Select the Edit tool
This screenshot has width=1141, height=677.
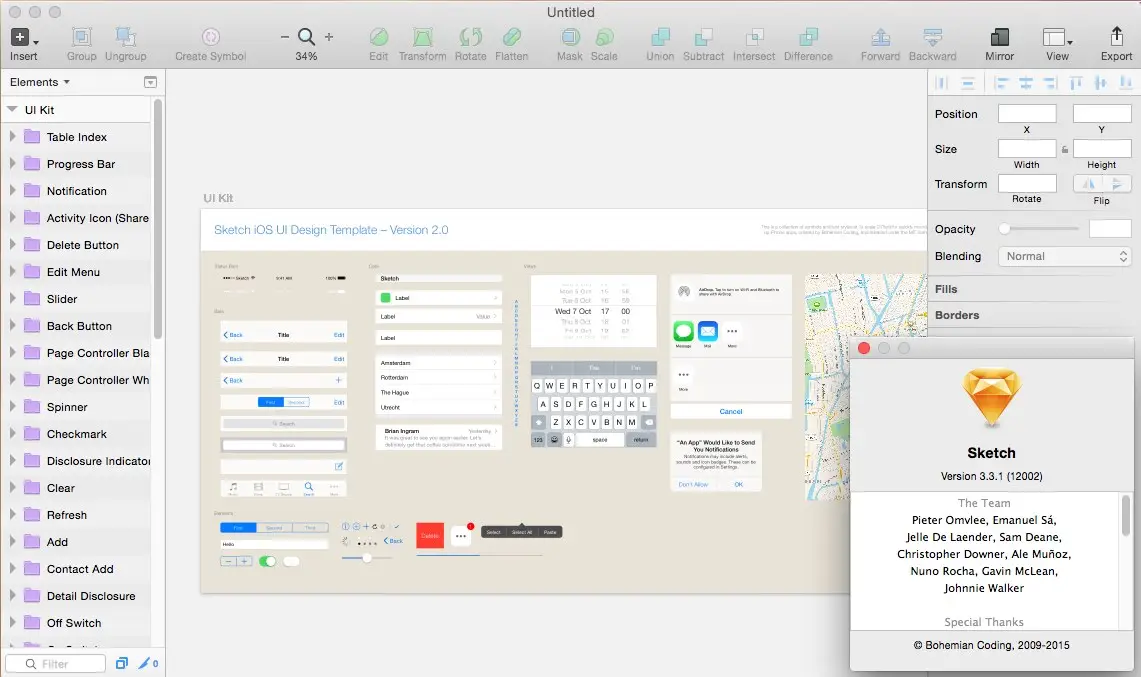[x=378, y=37]
